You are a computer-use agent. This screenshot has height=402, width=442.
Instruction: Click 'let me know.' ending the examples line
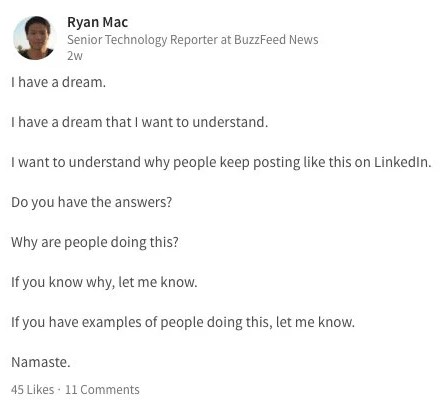click(315, 322)
